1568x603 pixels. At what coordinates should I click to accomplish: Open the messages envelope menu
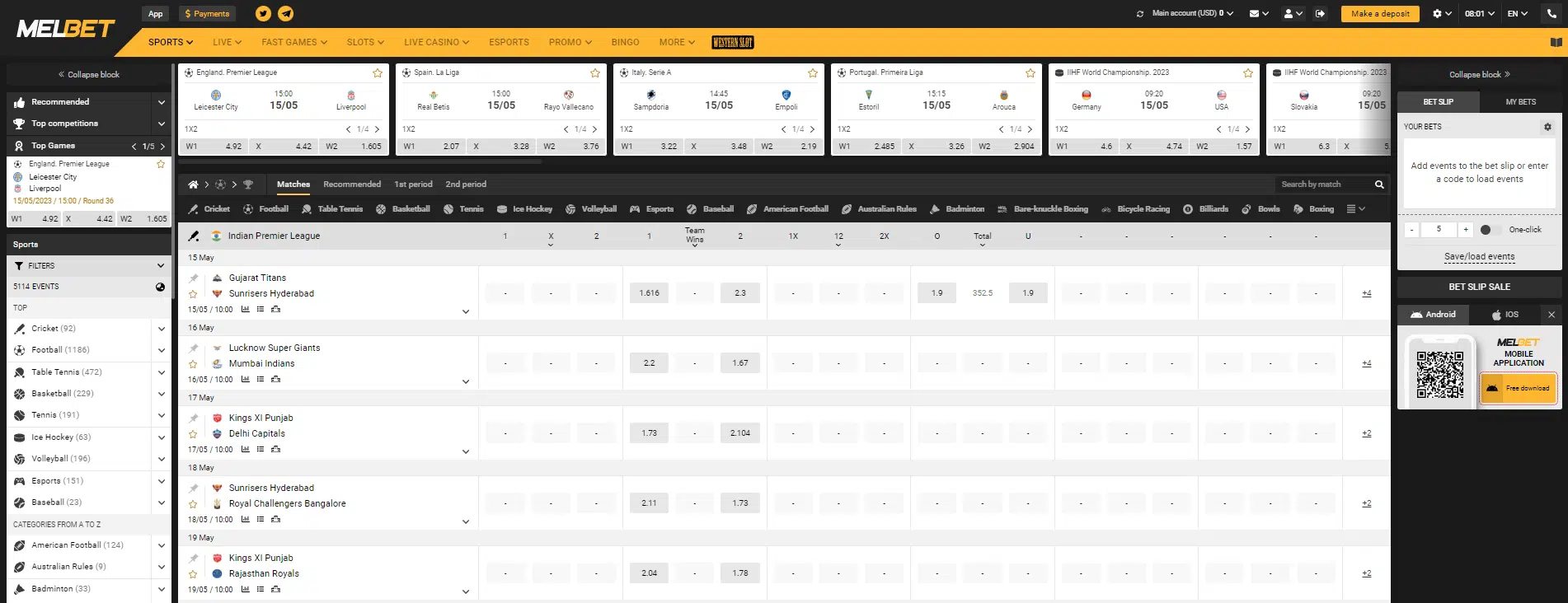pyautogui.click(x=1259, y=14)
